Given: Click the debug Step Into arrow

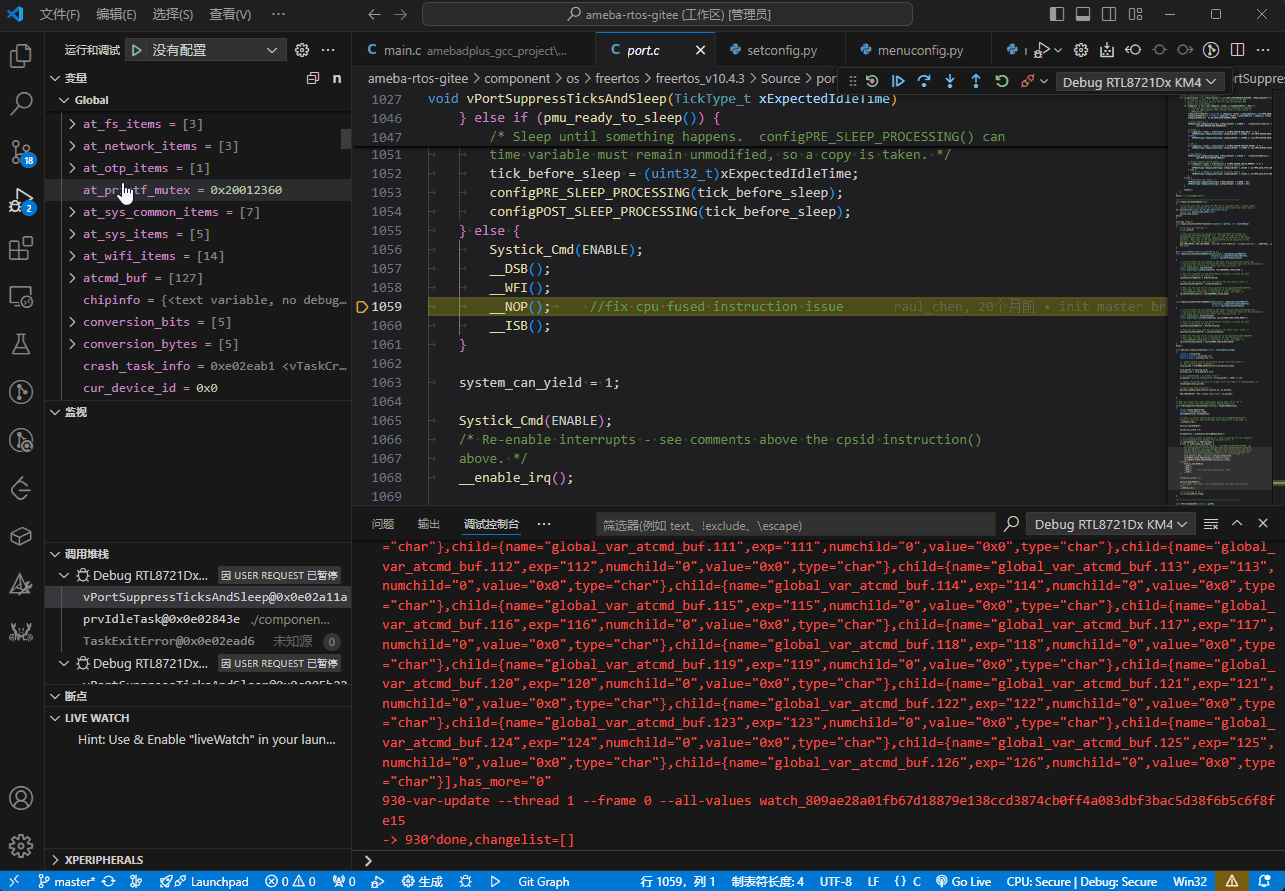Looking at the screenshot, I should click(x=950, y=81).
